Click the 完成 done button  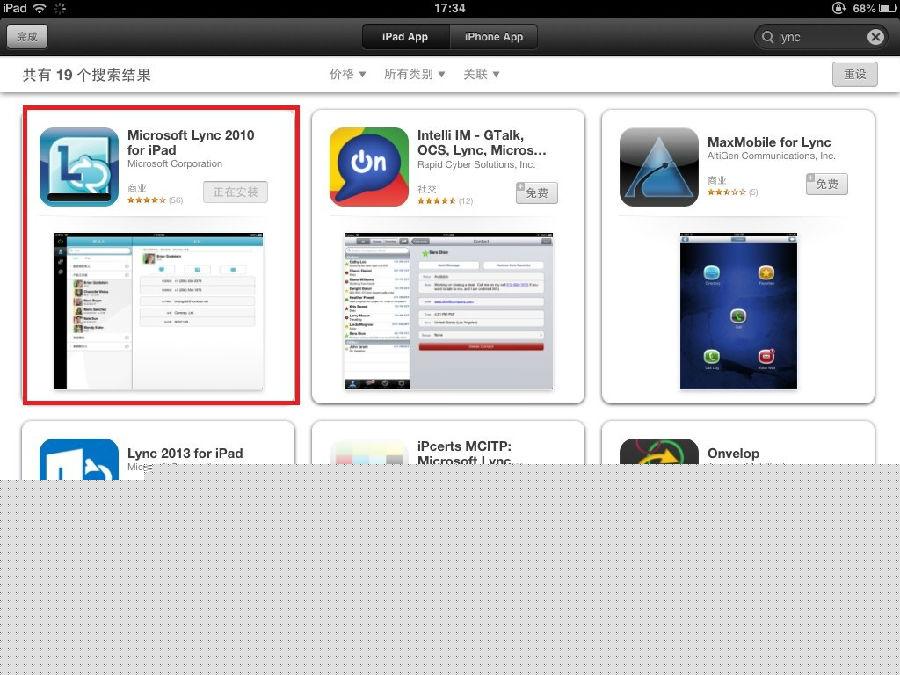click(x=27, y=37)
